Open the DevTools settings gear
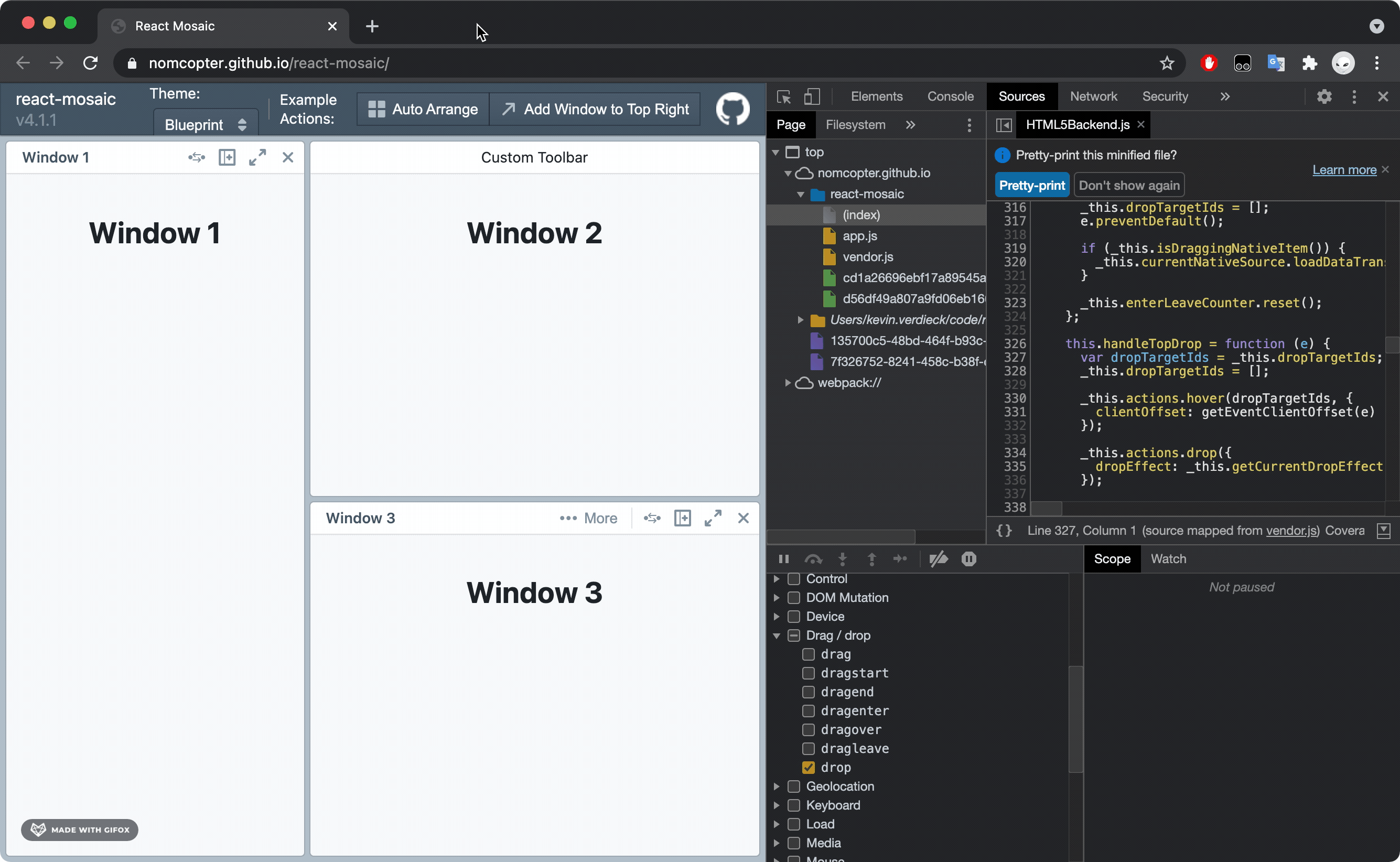 [x=1324, y=97]
